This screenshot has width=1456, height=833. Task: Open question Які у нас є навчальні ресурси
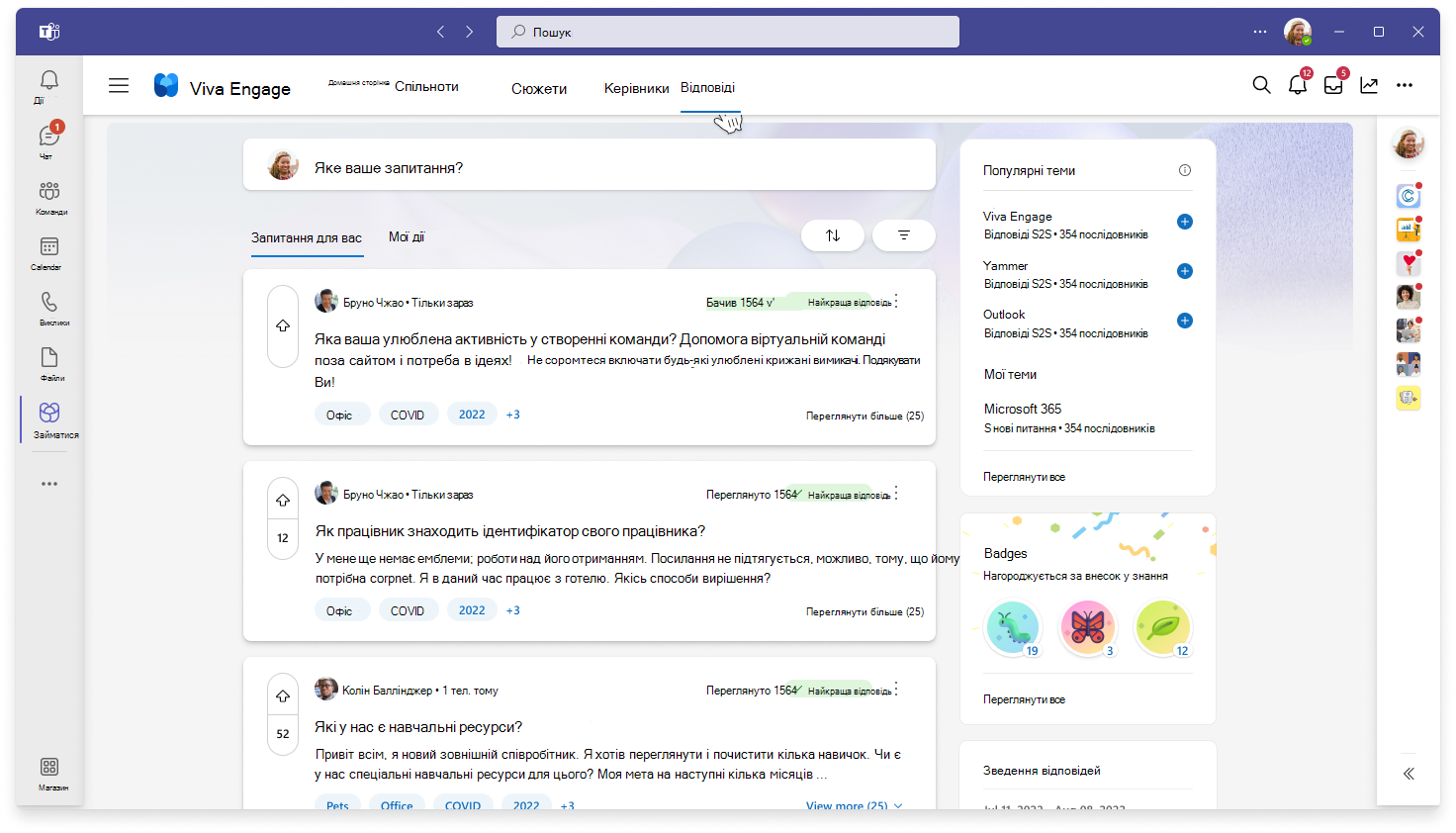coord(418,727)
